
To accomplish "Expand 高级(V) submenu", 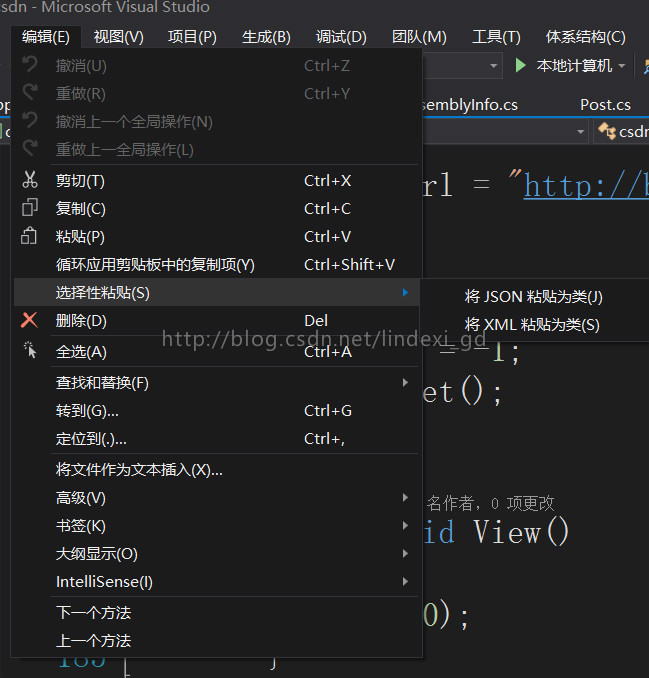I will tap(217, 498).
